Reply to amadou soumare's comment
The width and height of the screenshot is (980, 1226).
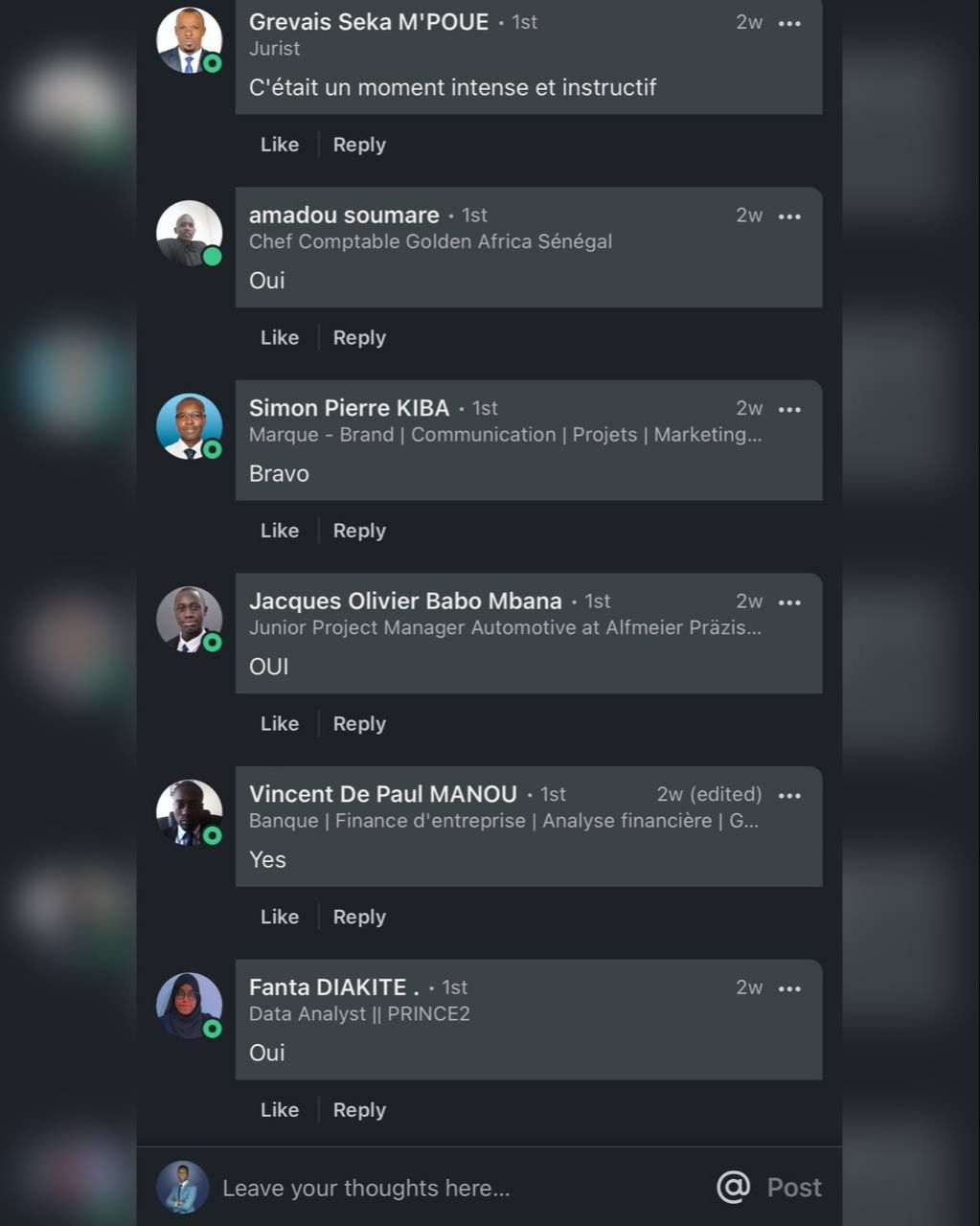[359, 338]
